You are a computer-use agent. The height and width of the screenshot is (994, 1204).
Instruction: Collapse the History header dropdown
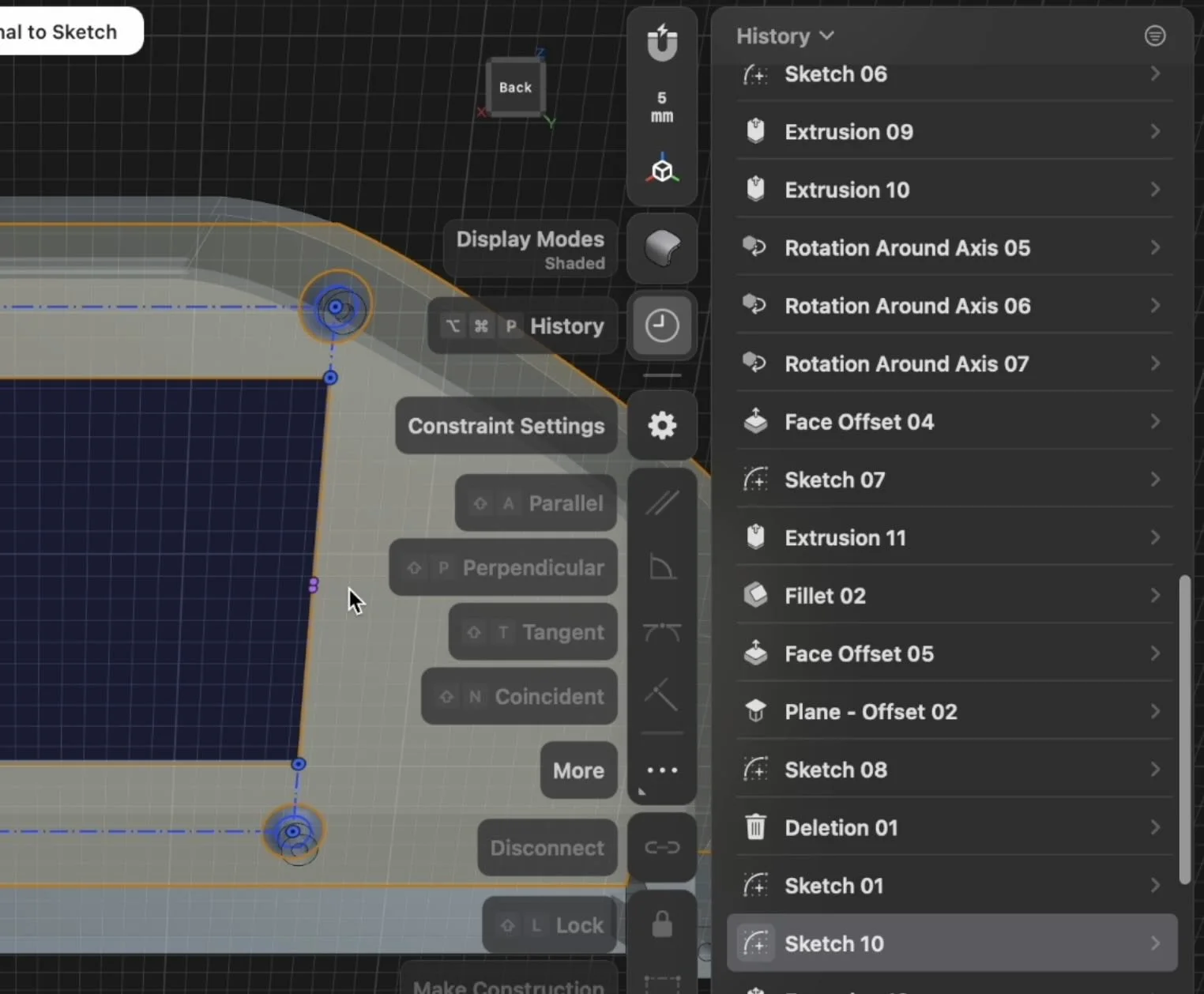(826, 36)
